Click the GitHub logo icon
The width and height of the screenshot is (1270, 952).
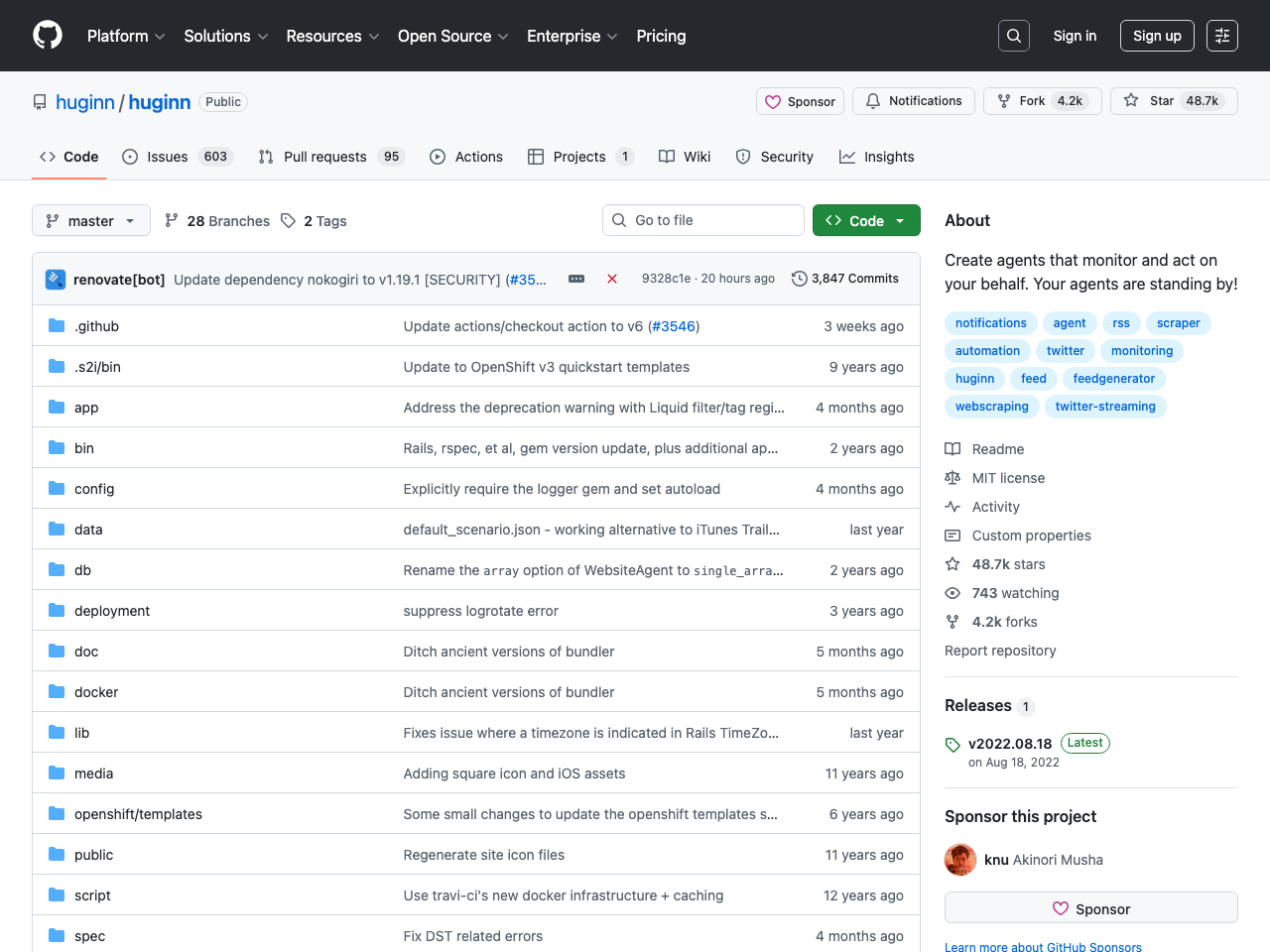(x=48, y=35)
